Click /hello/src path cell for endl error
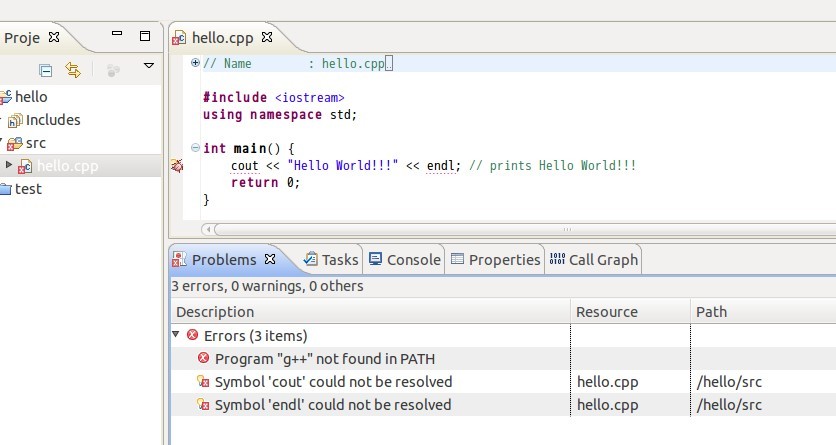Image resolution: width=836 pixels, height=445 pixels. (729, 405)
